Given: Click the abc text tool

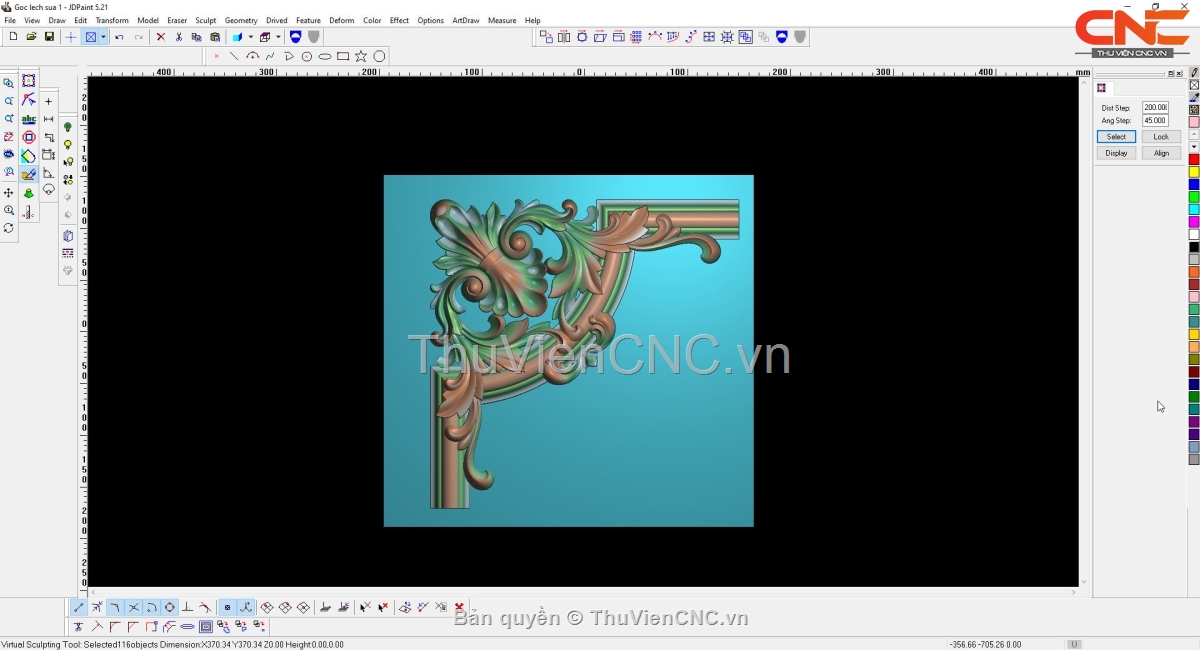Looking at the screenshot, I should coord(29,119).
